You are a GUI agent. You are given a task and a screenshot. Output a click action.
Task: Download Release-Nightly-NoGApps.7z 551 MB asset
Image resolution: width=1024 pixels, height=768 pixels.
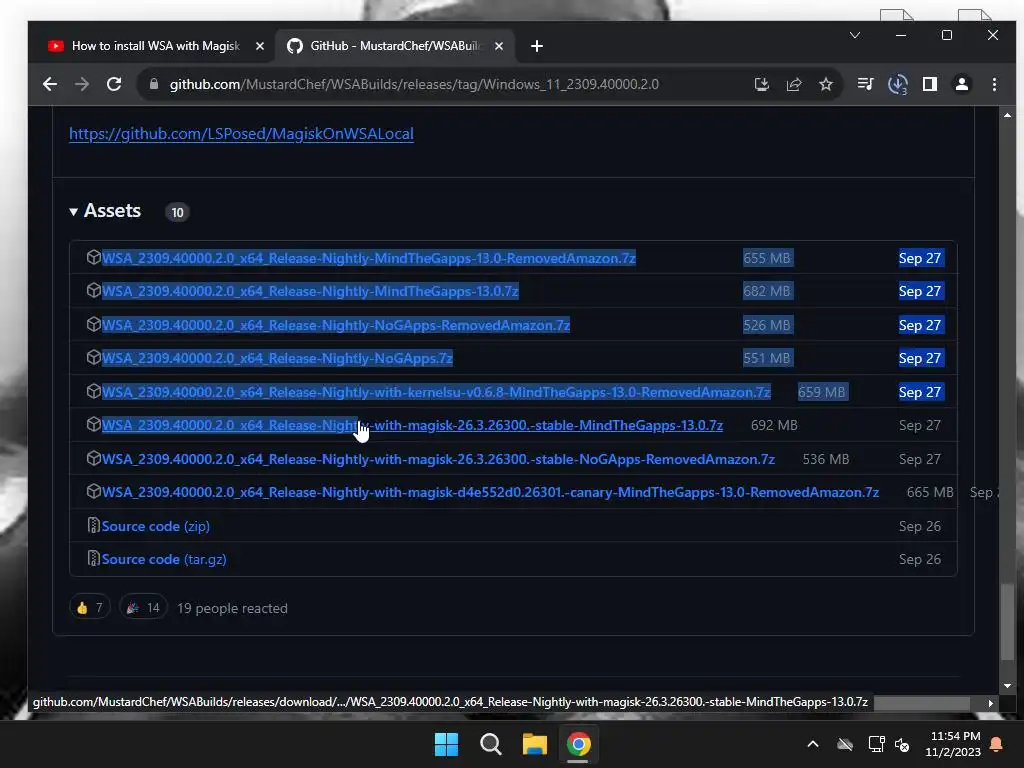pyautogui.click(x=277, y=358)
